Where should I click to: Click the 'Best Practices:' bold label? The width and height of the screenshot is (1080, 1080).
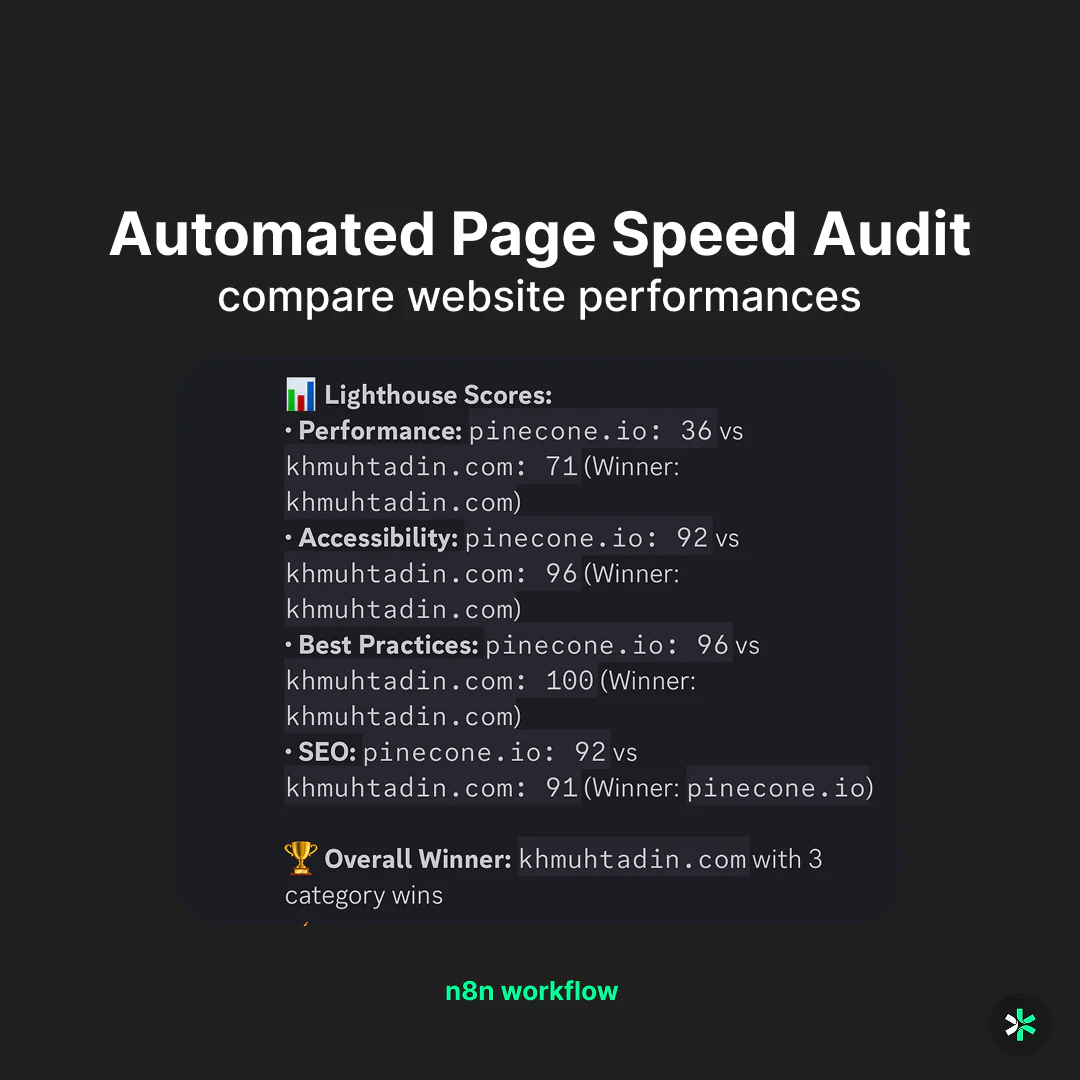click(x=388, y=645)
